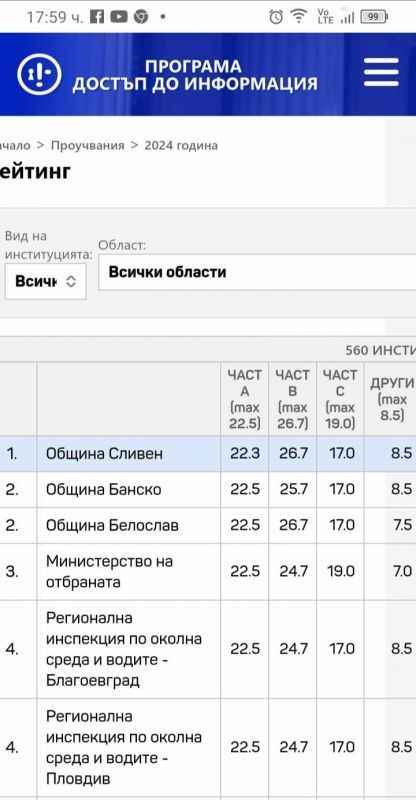This screenshot has height=800, width=416.
Task: Tap the battery level indicator
Action: click(x=374, y=17)
